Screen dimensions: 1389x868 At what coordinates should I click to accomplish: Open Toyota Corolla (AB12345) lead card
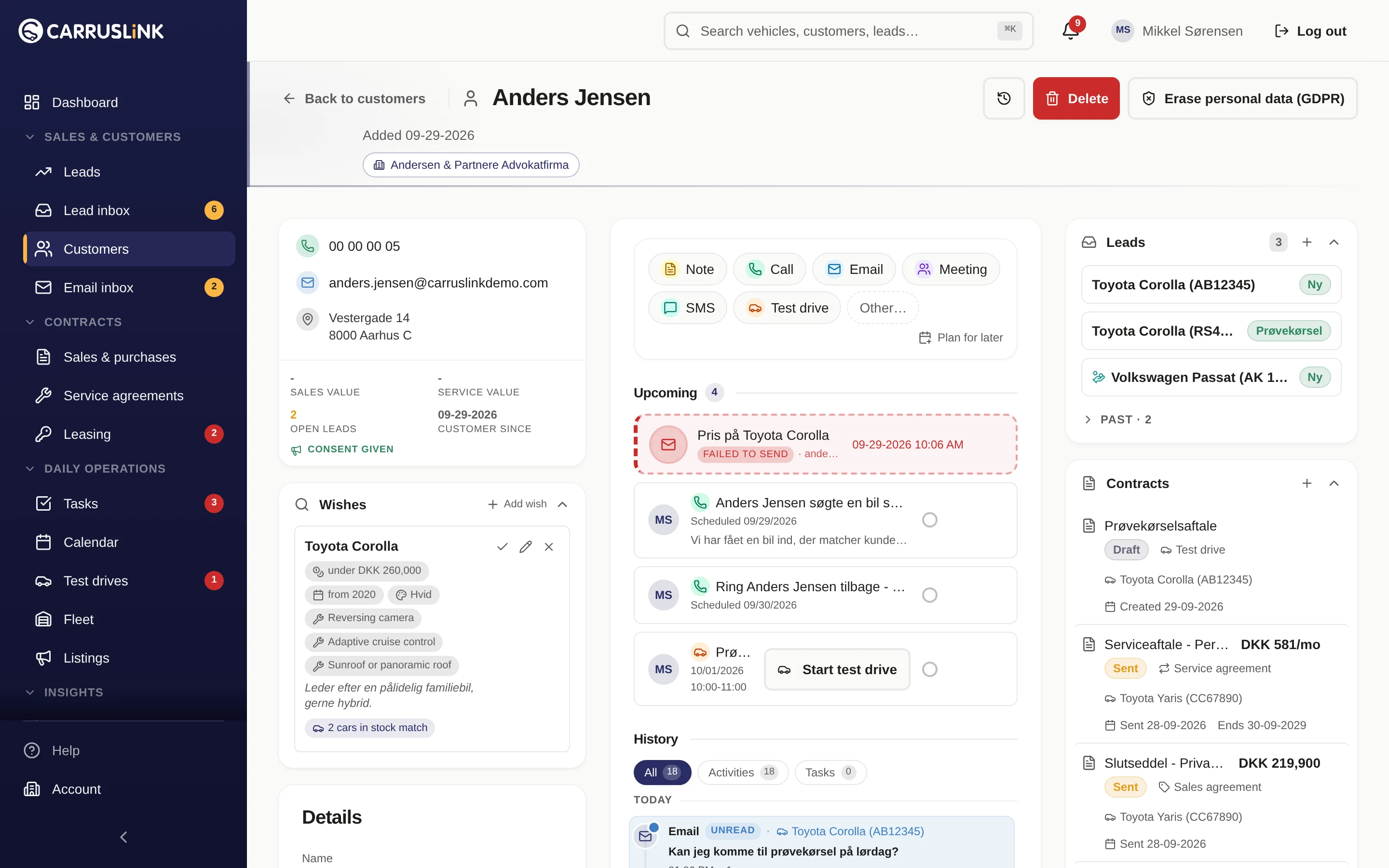pos(1211,285)
